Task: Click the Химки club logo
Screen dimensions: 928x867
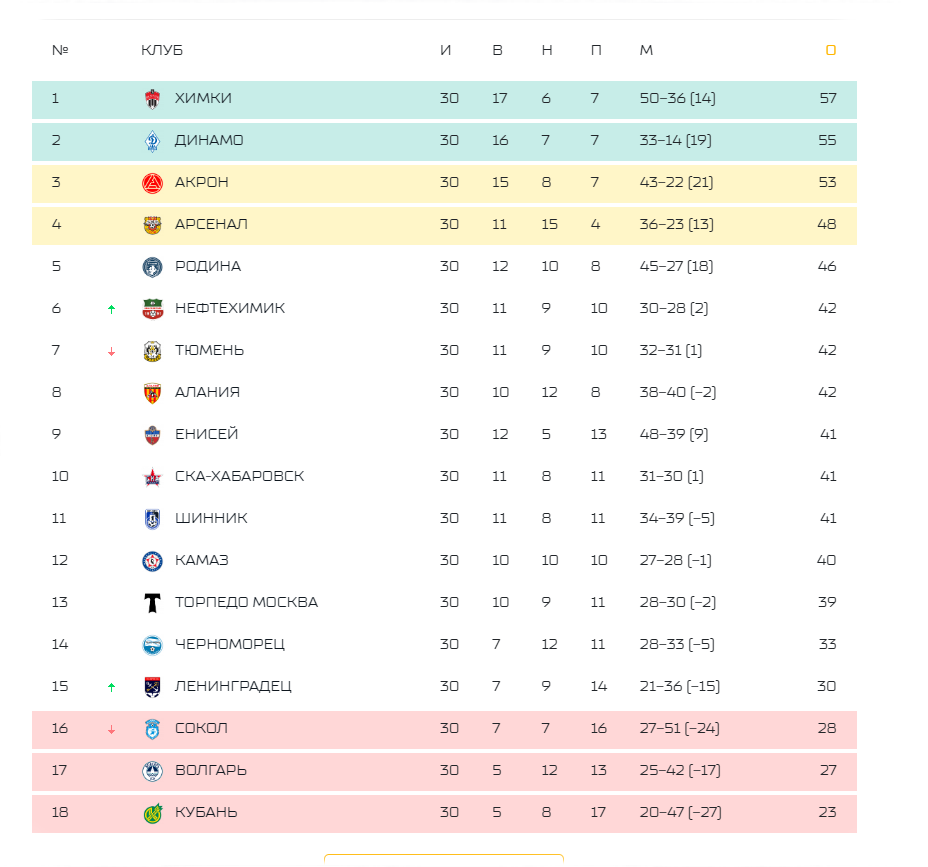Action: [x=153, y=99]
